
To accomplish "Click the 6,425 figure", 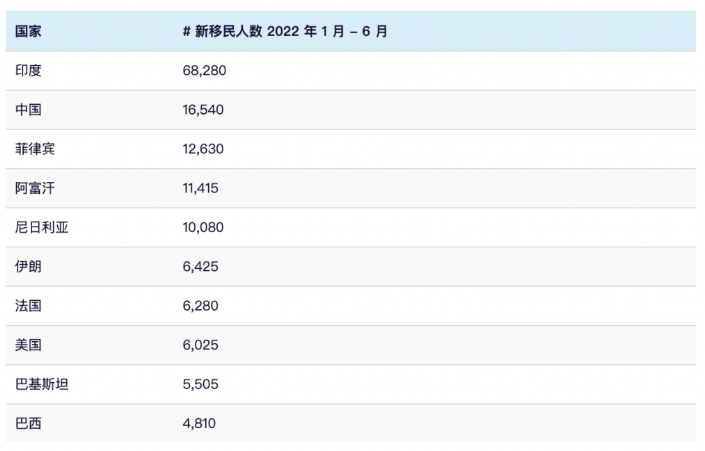I will [200, 266].
